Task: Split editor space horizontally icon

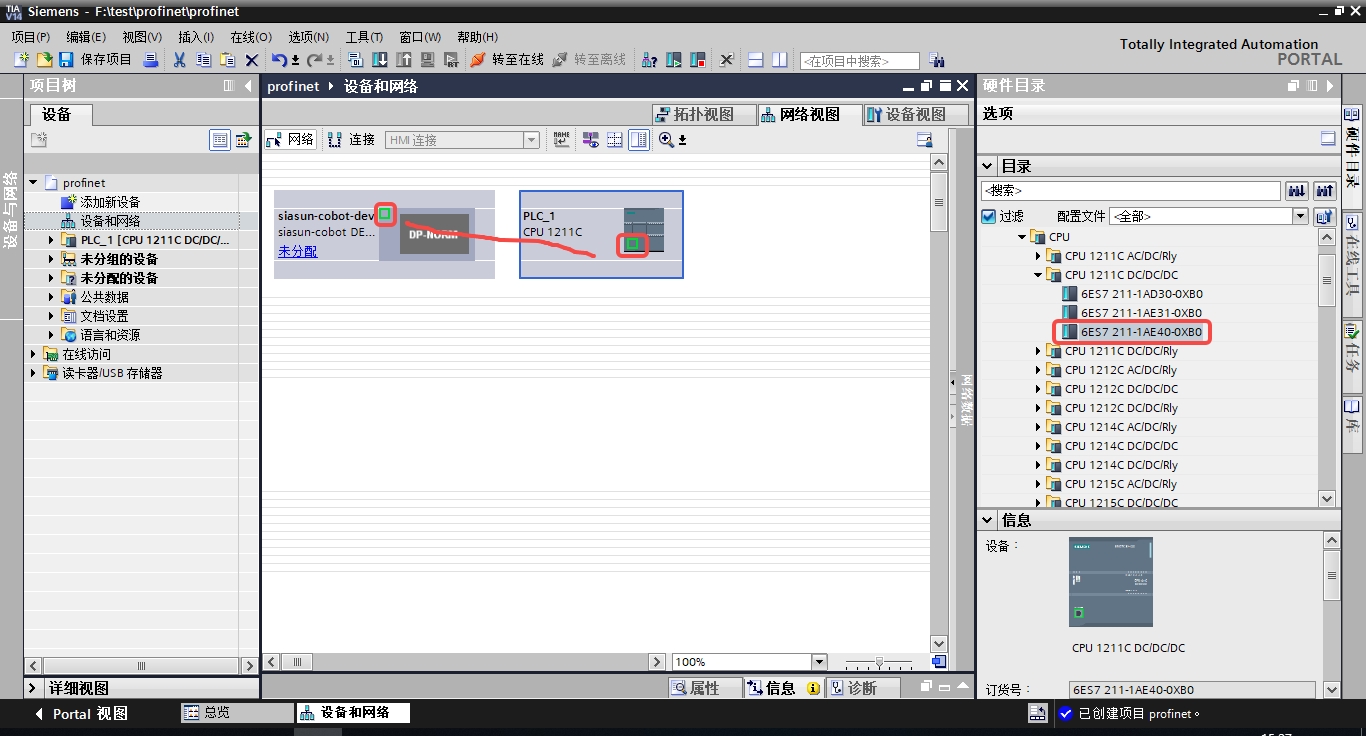Action: (x=756, y=60)
